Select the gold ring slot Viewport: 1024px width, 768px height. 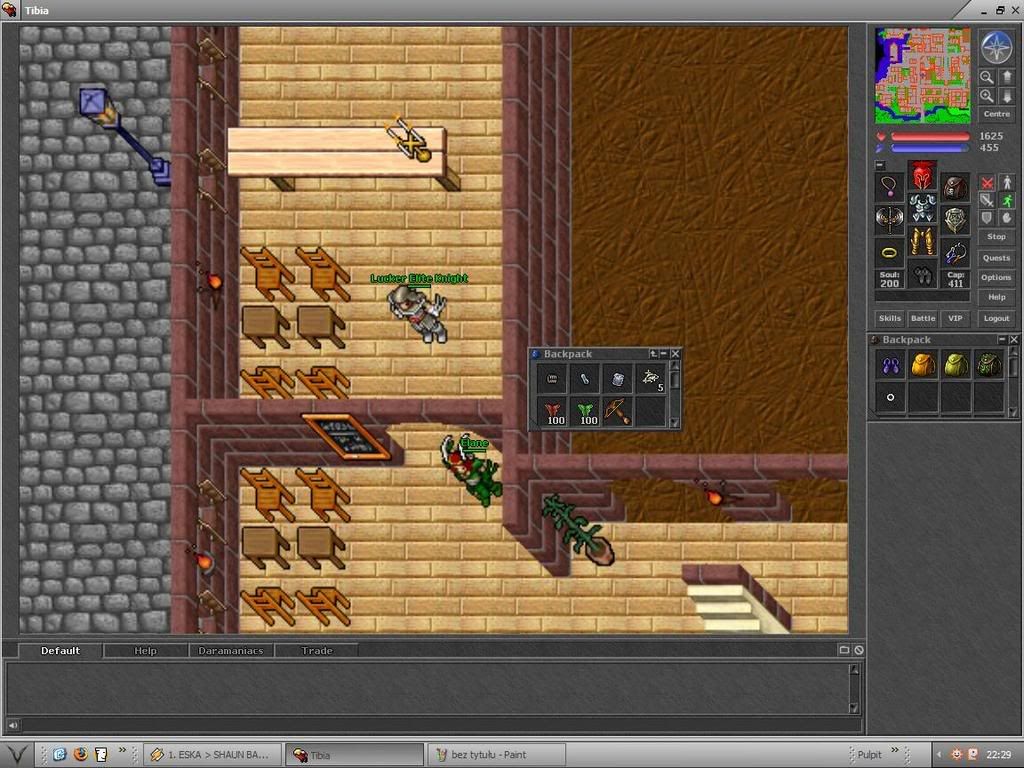point(889,253)
